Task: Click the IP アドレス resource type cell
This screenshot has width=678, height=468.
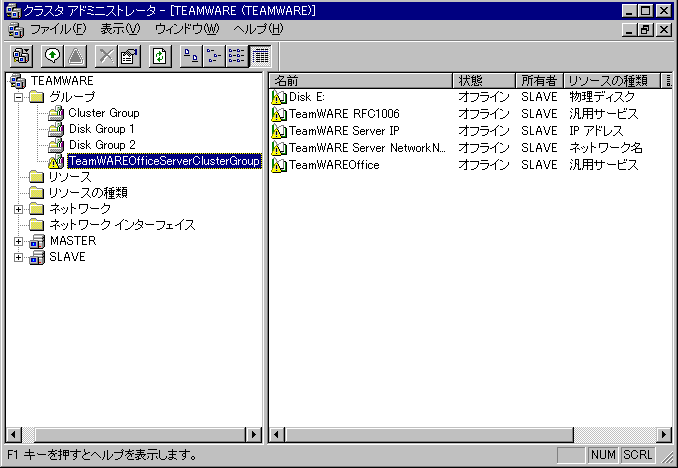Action: 596,131
